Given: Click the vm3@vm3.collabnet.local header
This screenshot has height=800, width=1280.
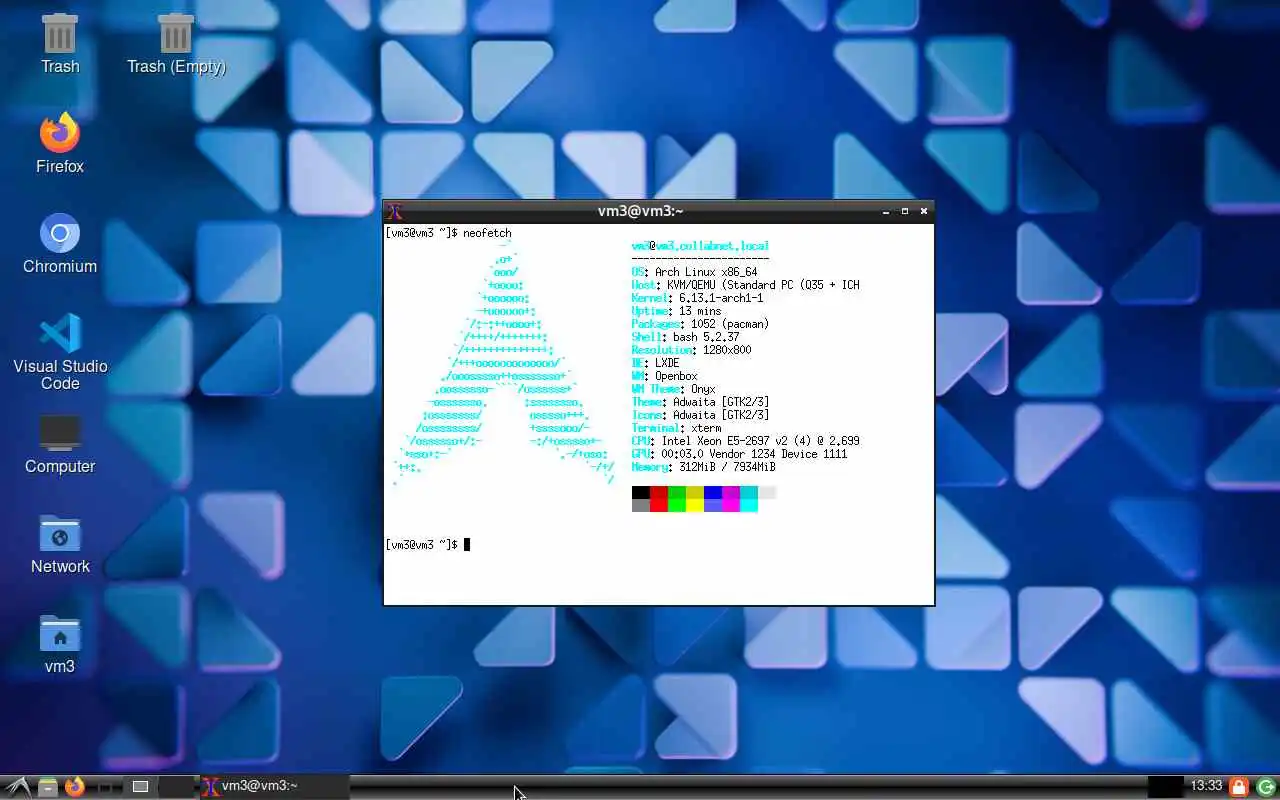Looking at the screenshot, I should click(700, 246).
